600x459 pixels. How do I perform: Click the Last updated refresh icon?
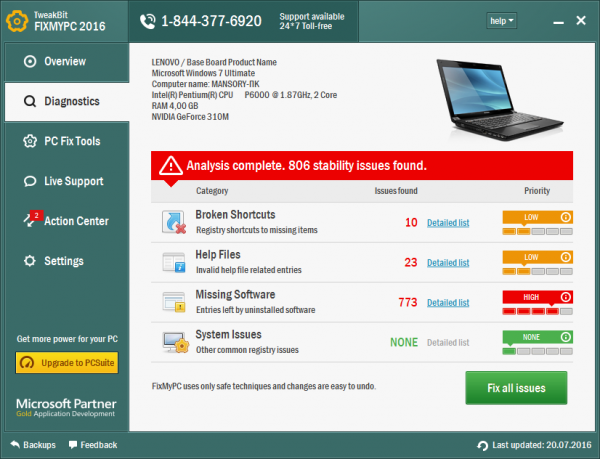[483, 446]
